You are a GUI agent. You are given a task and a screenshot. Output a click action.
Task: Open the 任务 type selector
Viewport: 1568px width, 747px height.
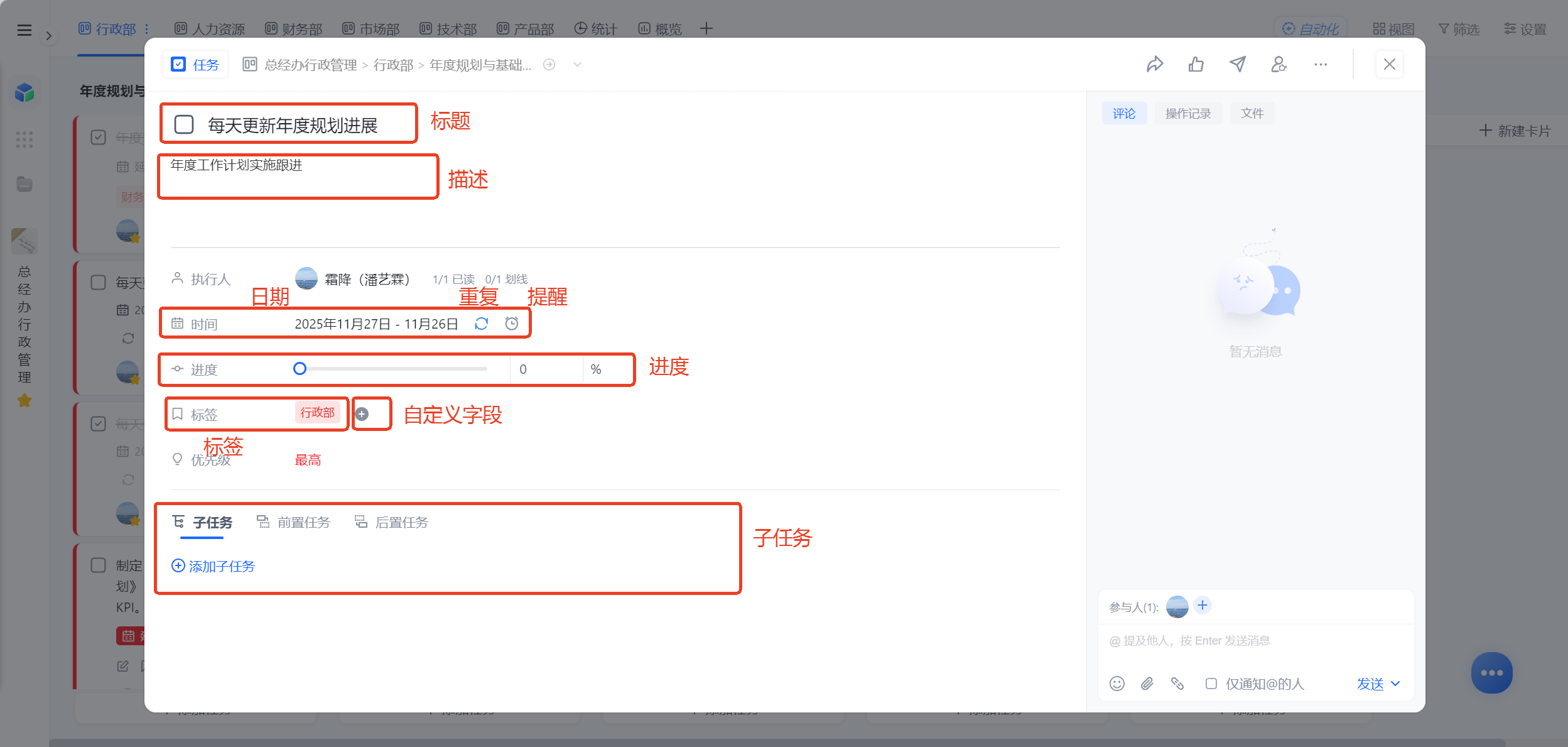[195, 65]
